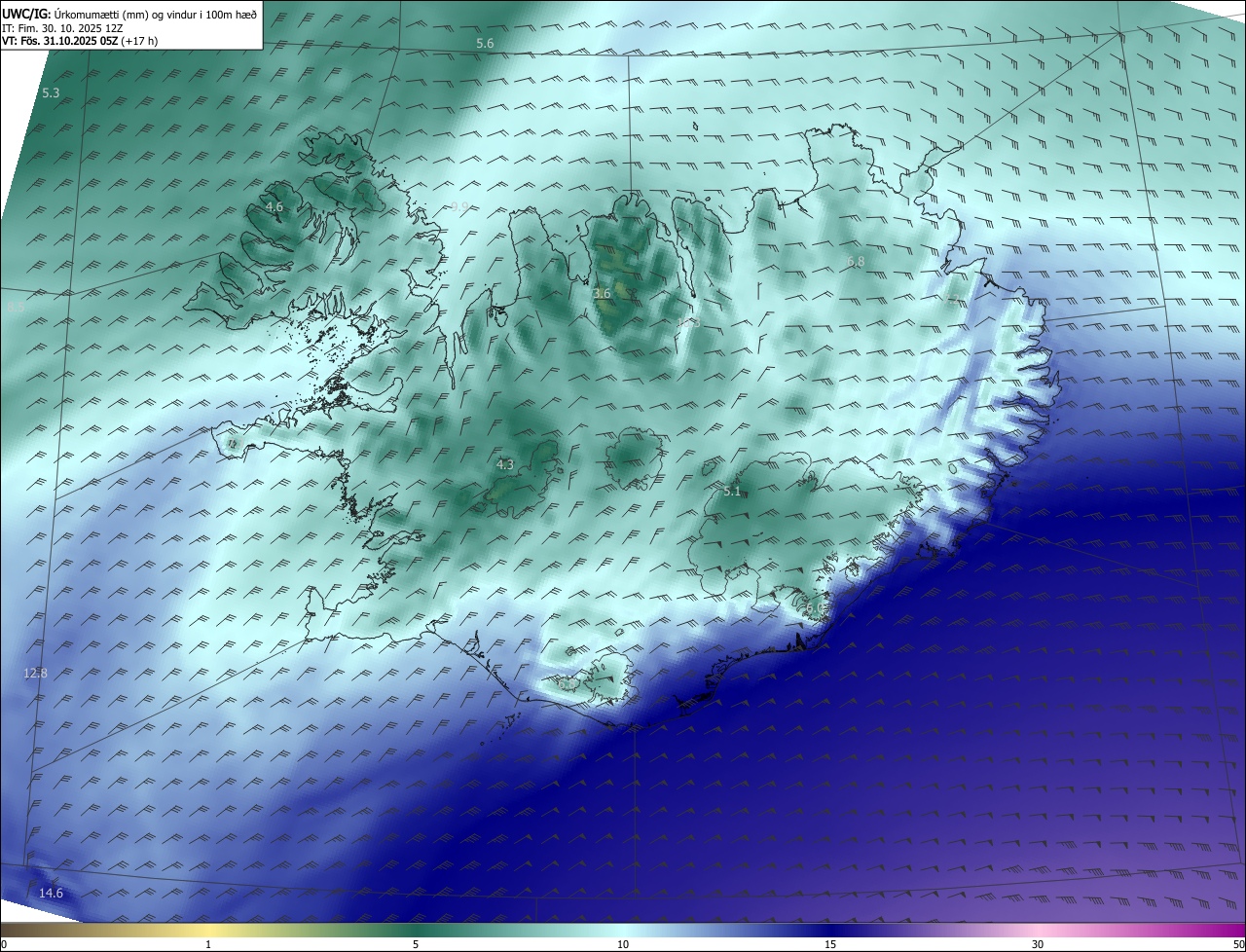Click the colour scale tick label 15
The height and width of the screenshot is (952, 1246).
830,944
